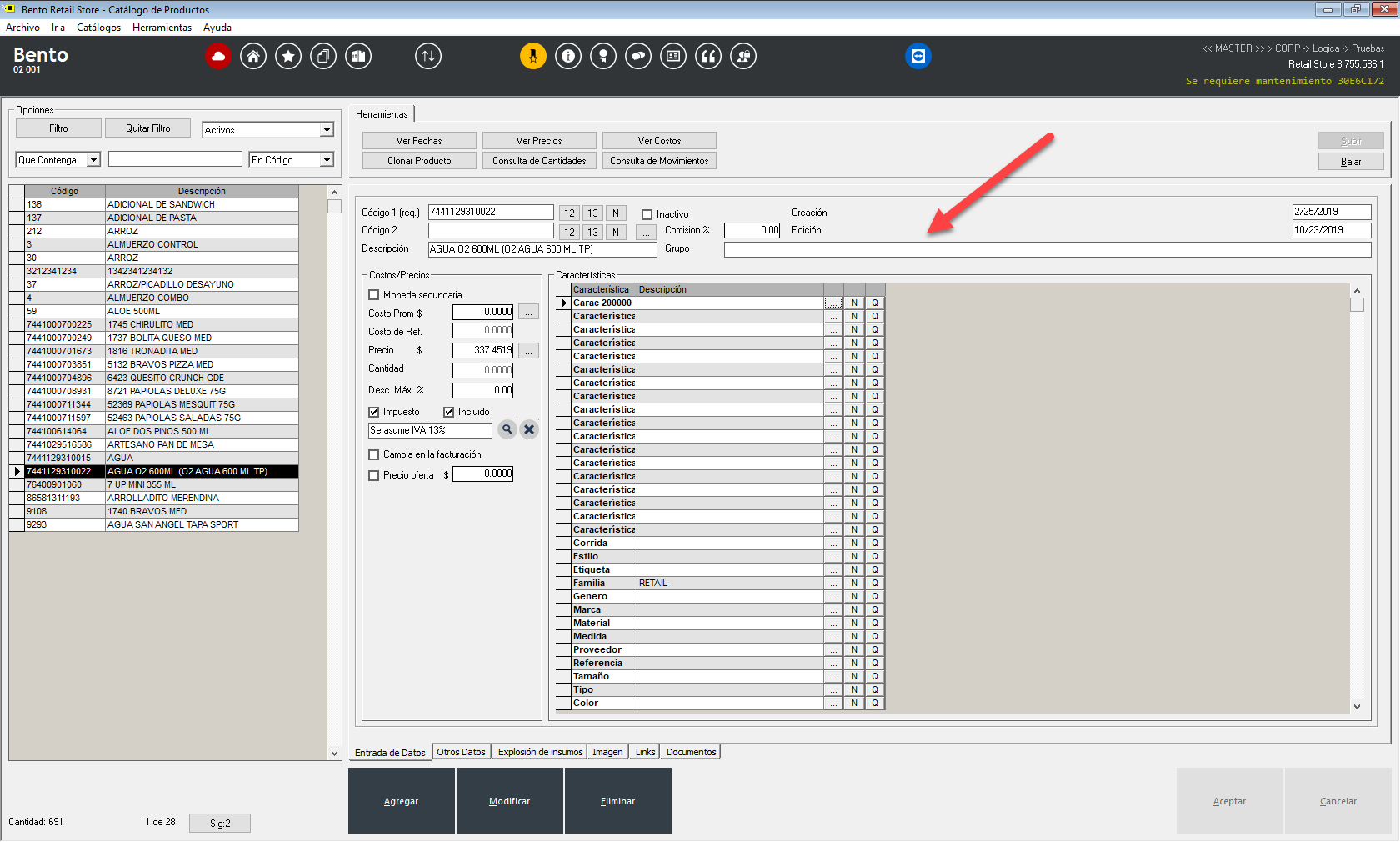Open the Archivo menu
The image size is (1400, 842).
[22, 28]
